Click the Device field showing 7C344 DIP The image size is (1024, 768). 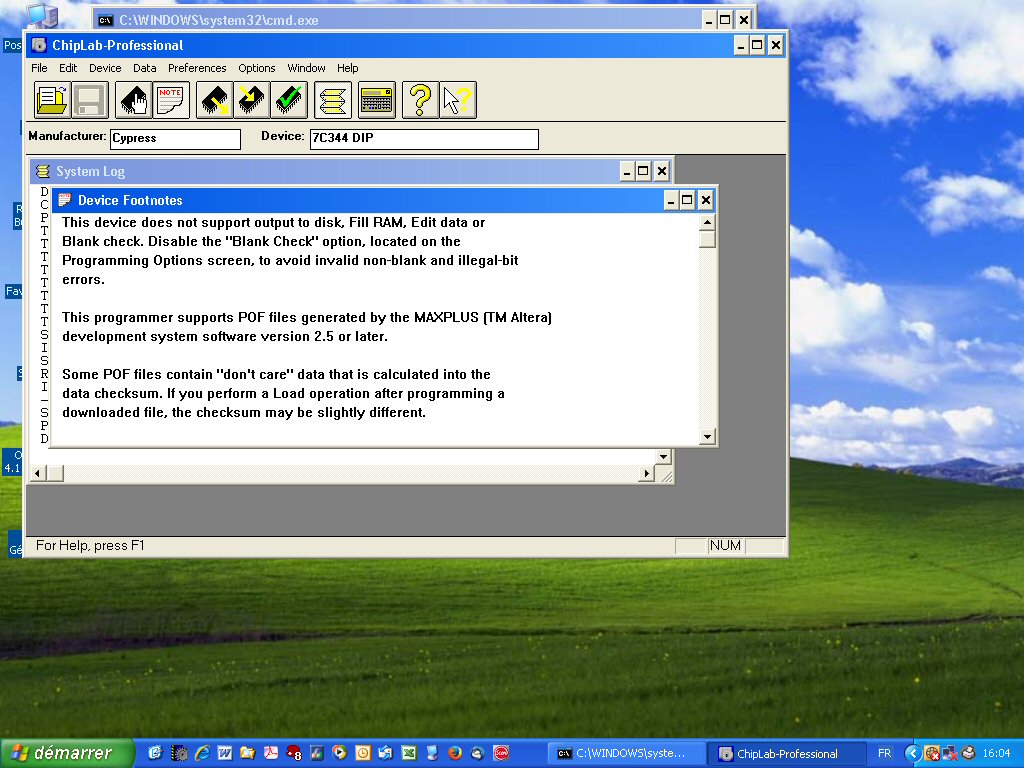pos(424,138)
